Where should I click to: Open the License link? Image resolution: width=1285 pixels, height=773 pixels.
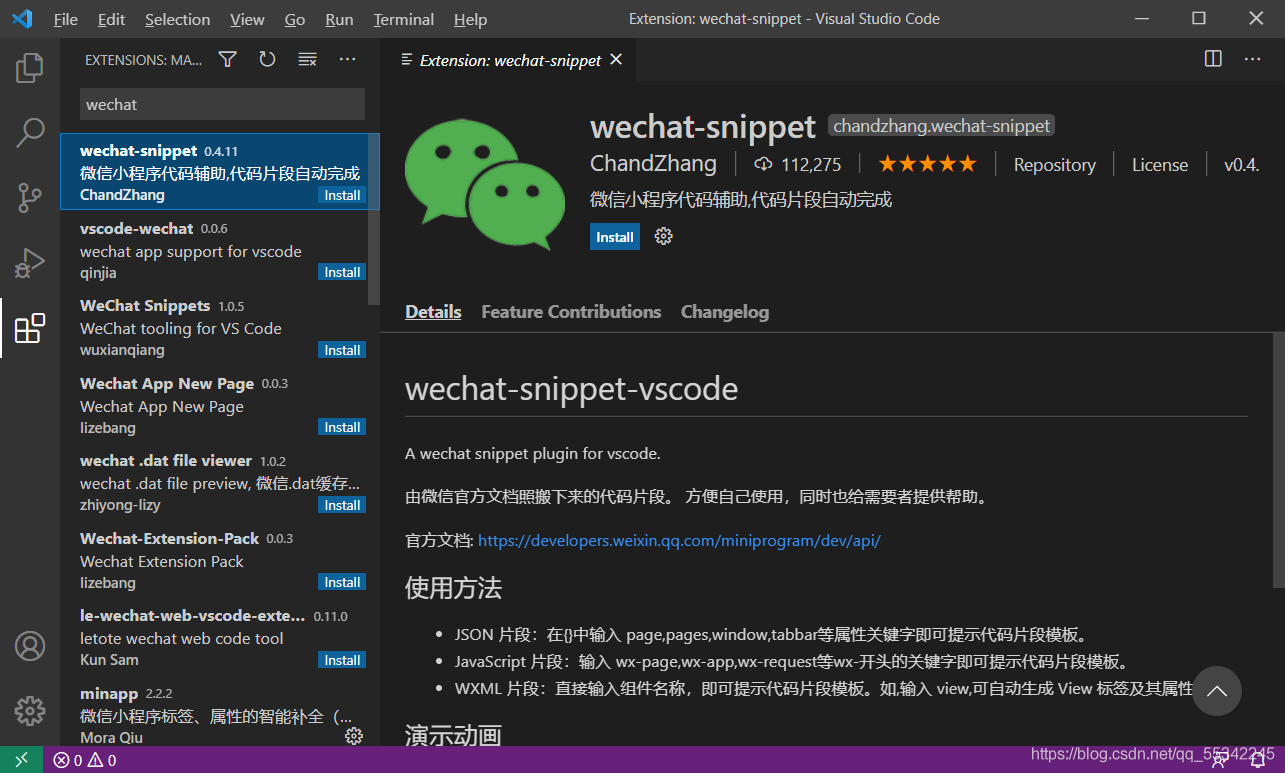1160,165
